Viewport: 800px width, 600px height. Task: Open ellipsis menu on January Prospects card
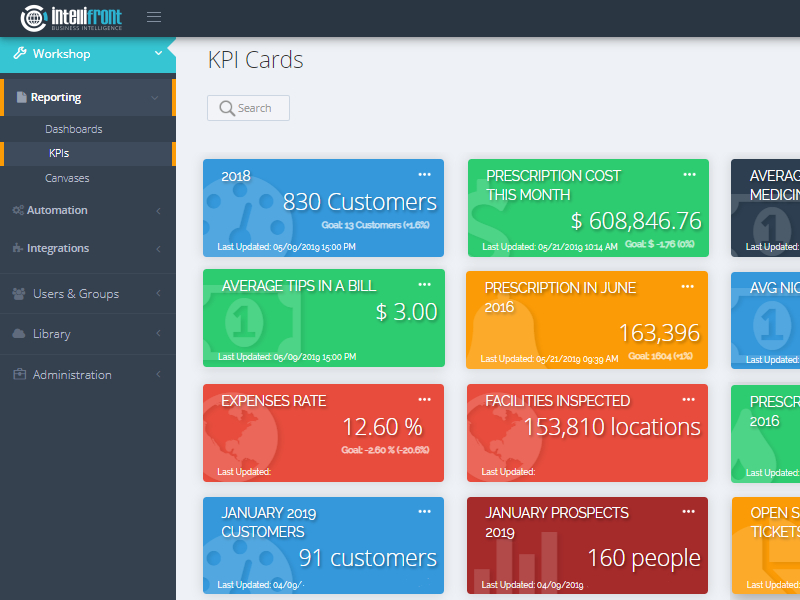(x=689, y=511)
